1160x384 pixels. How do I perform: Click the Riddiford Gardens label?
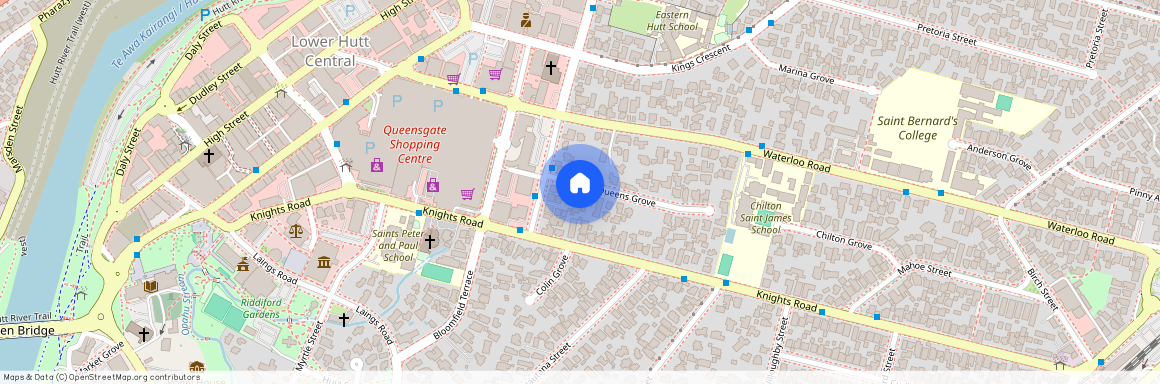point(260,309)
